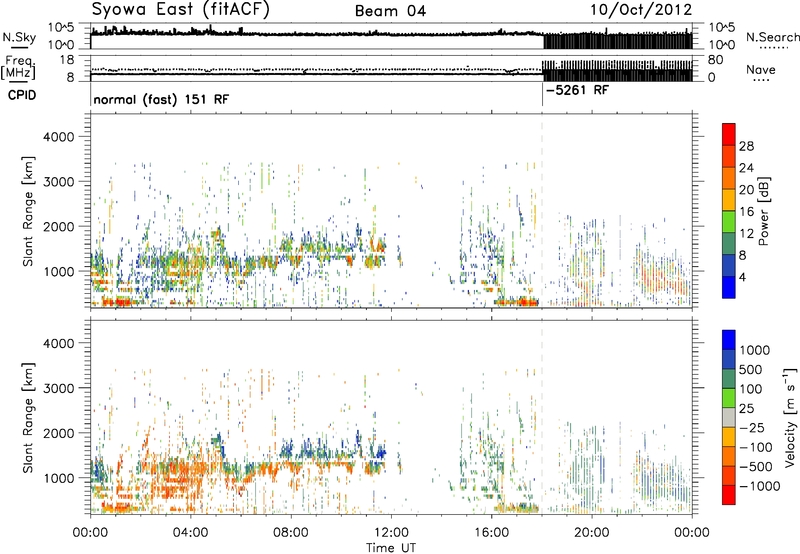Click the 'Syowa East (fitACF)' title text
Screen dimensions: 800x554
coord(180,10)
